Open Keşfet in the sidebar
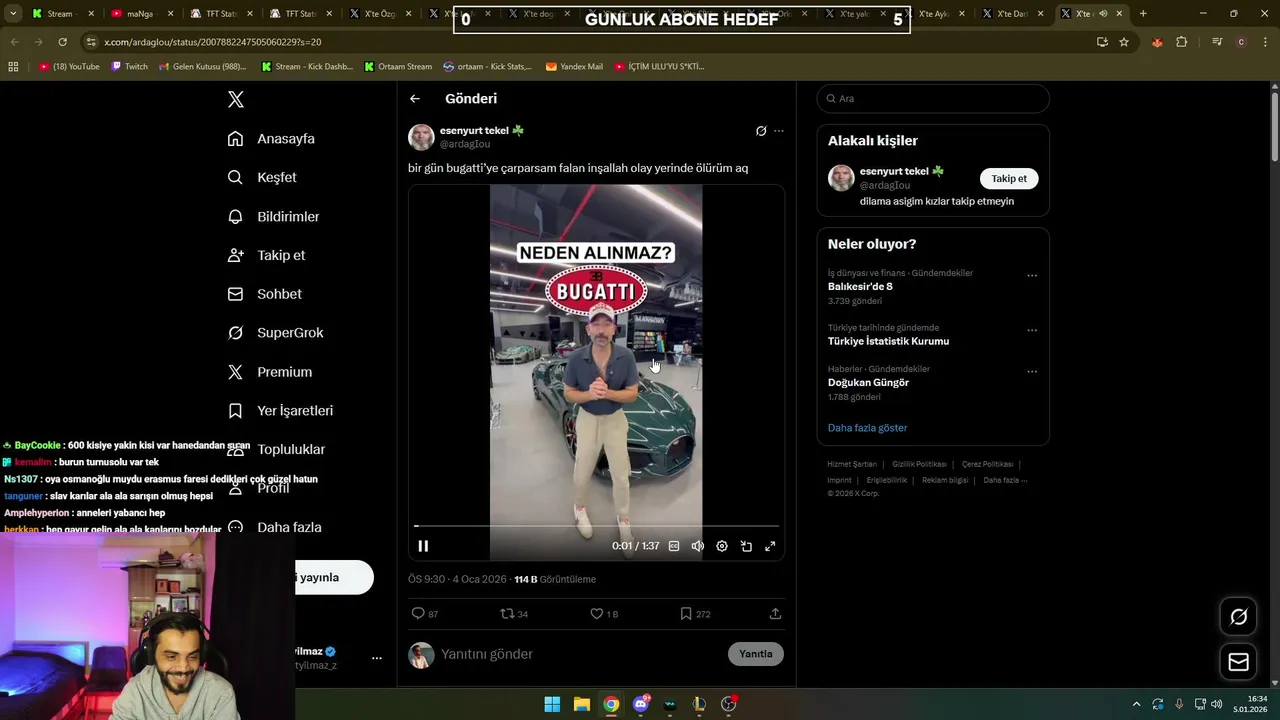The width and height of the screenshot is (1280, 720). 262,177
